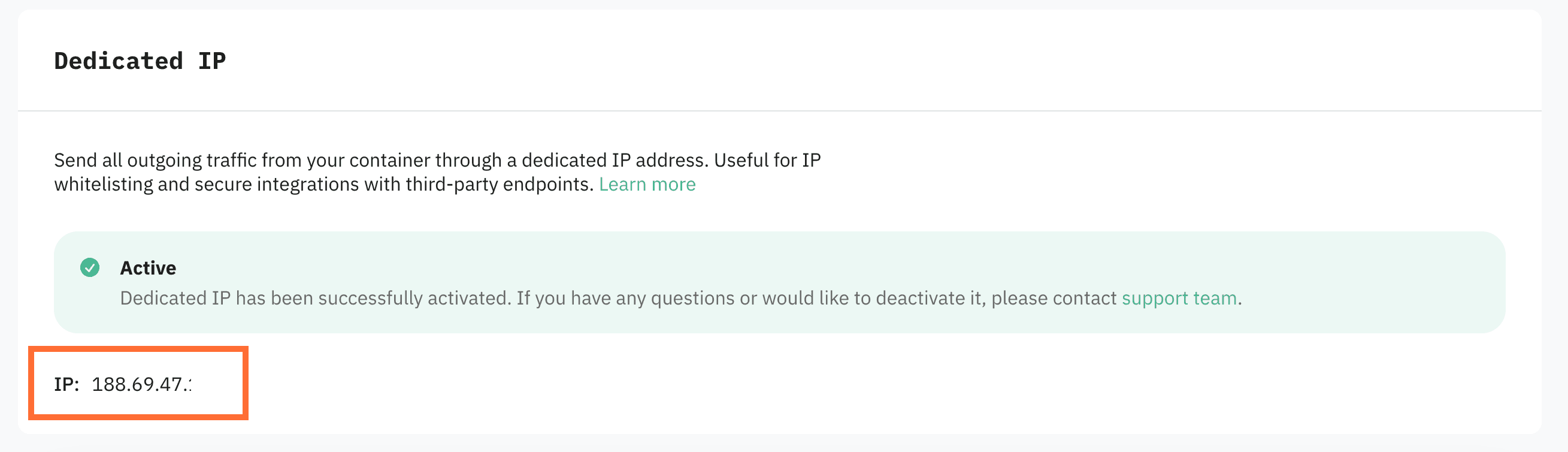Viewport: 1568px width, 452px height.
Task: Click the success check mark beside Active
Action: (90, 267)
